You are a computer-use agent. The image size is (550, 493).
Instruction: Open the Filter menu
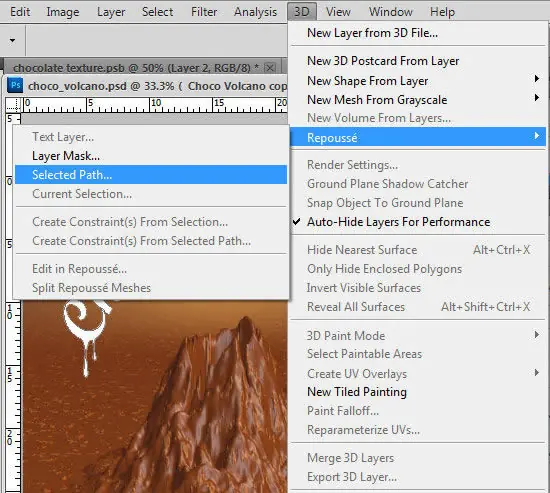(x=204, y=12)
